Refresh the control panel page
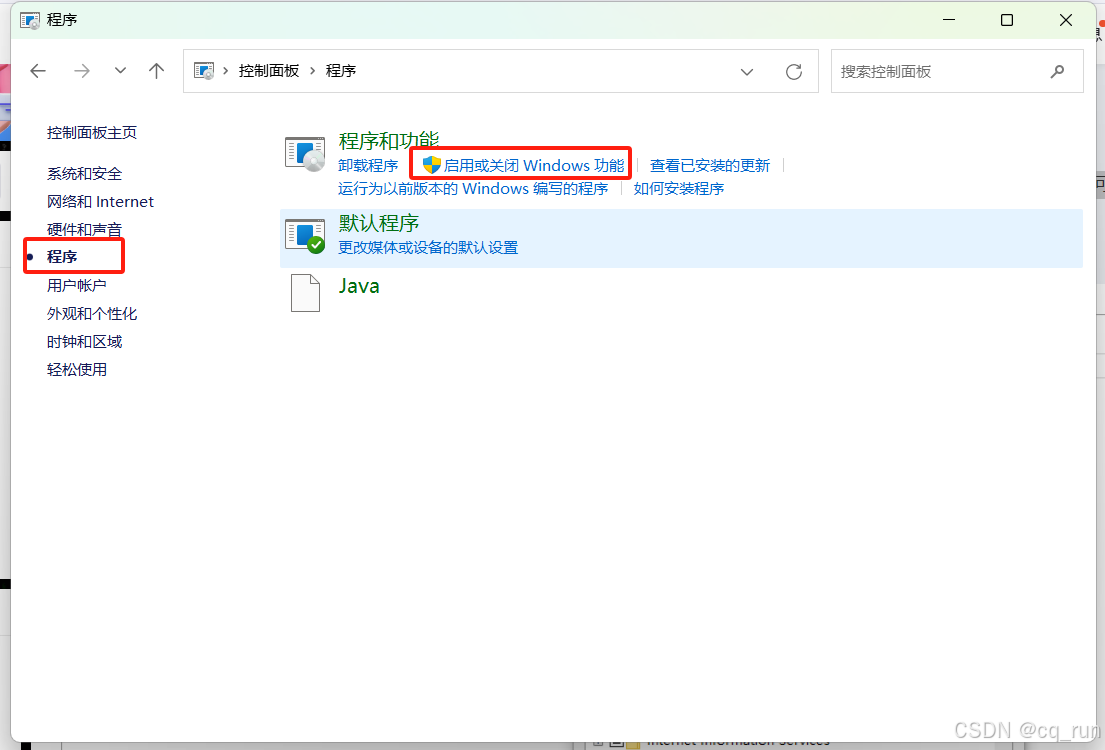Viewport: 1105px width, 750px height. pos(794,71)
